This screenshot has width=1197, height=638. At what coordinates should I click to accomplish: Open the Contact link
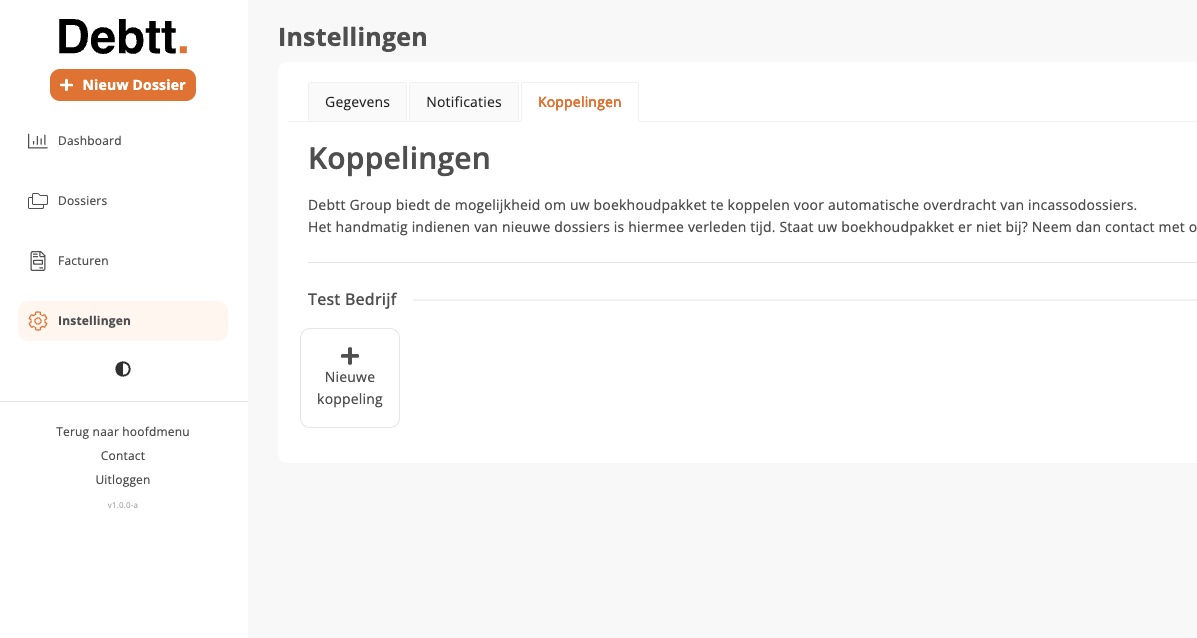point(123,456)
